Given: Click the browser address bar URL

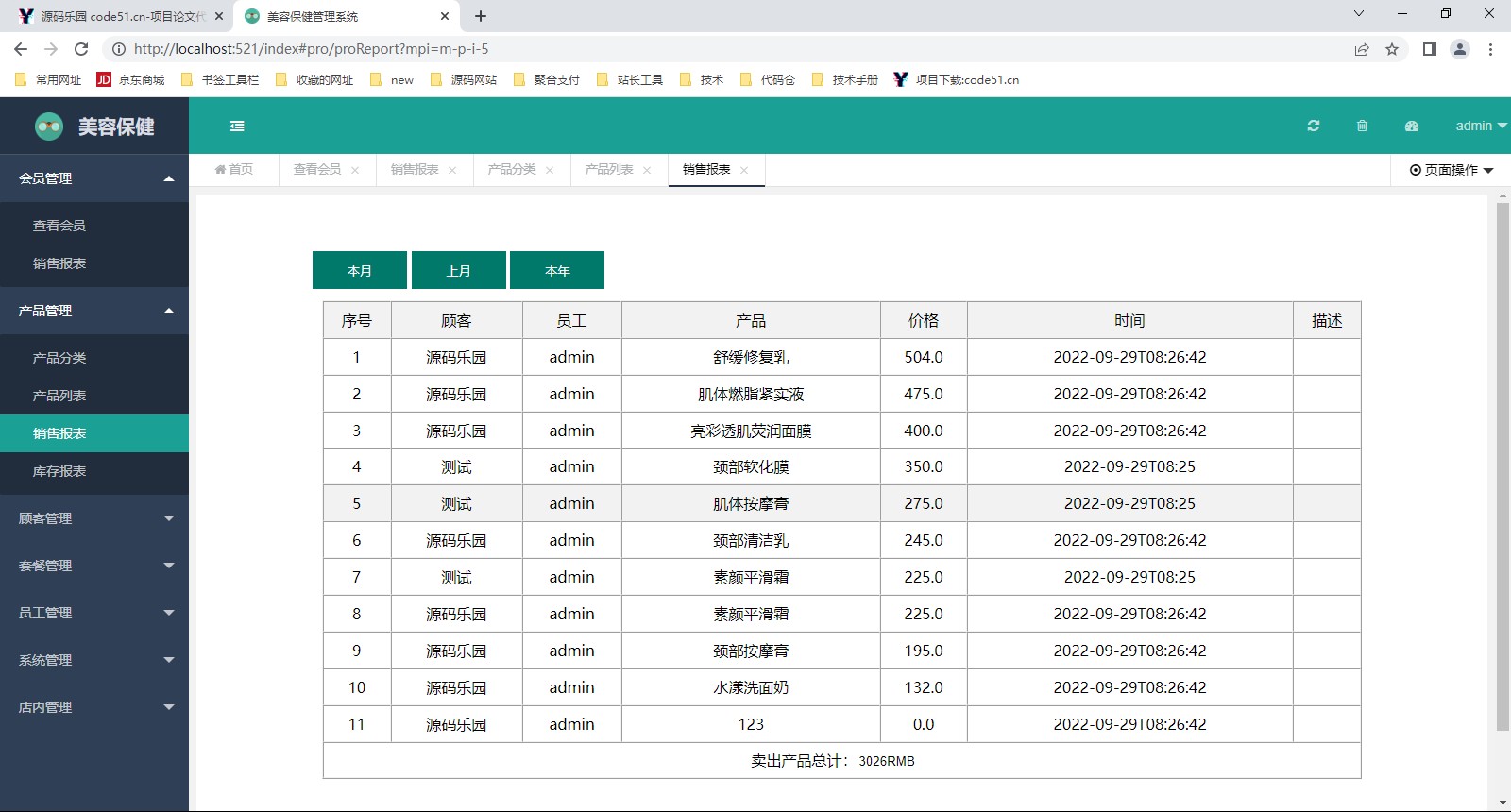Looking at the screenshot, I should coord(312,49).
